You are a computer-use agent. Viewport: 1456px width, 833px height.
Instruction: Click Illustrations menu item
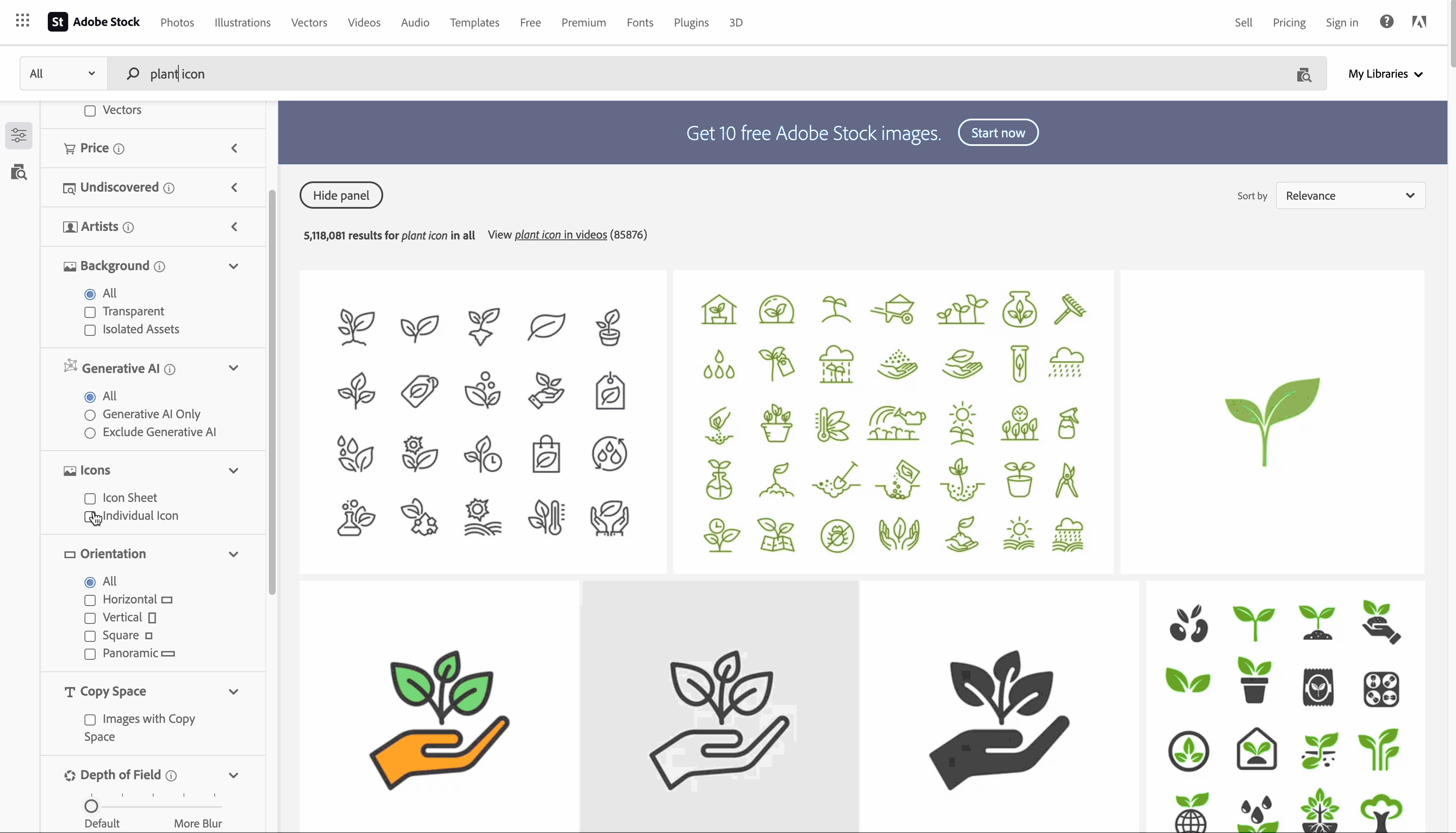242,21
